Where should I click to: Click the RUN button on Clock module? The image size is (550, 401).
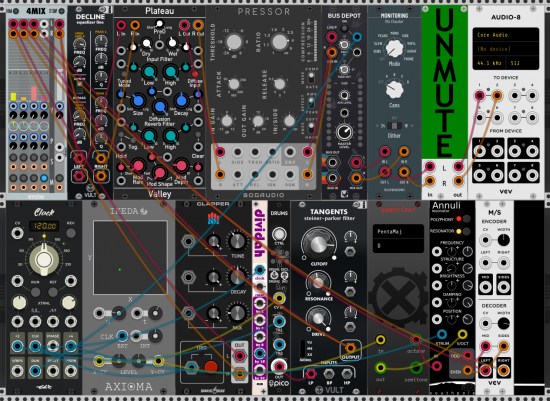(35, 292)
